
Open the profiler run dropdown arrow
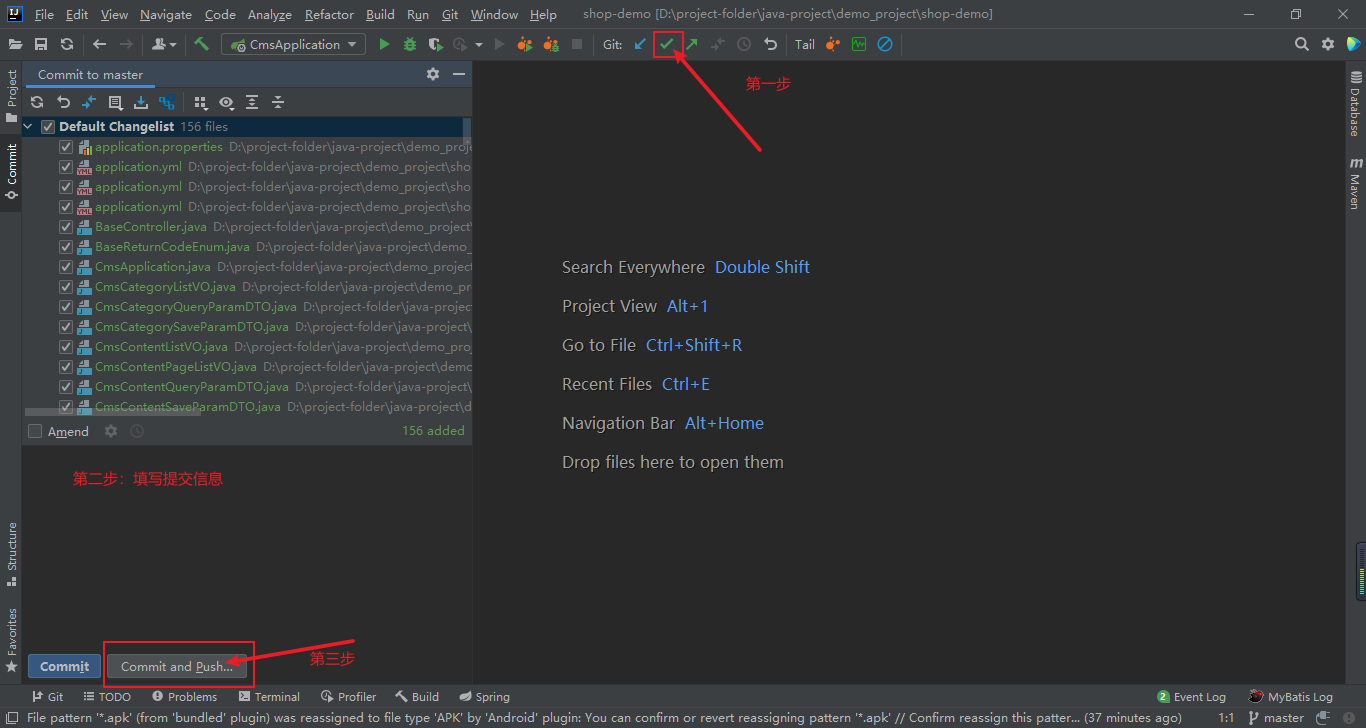tap(479, 44)
